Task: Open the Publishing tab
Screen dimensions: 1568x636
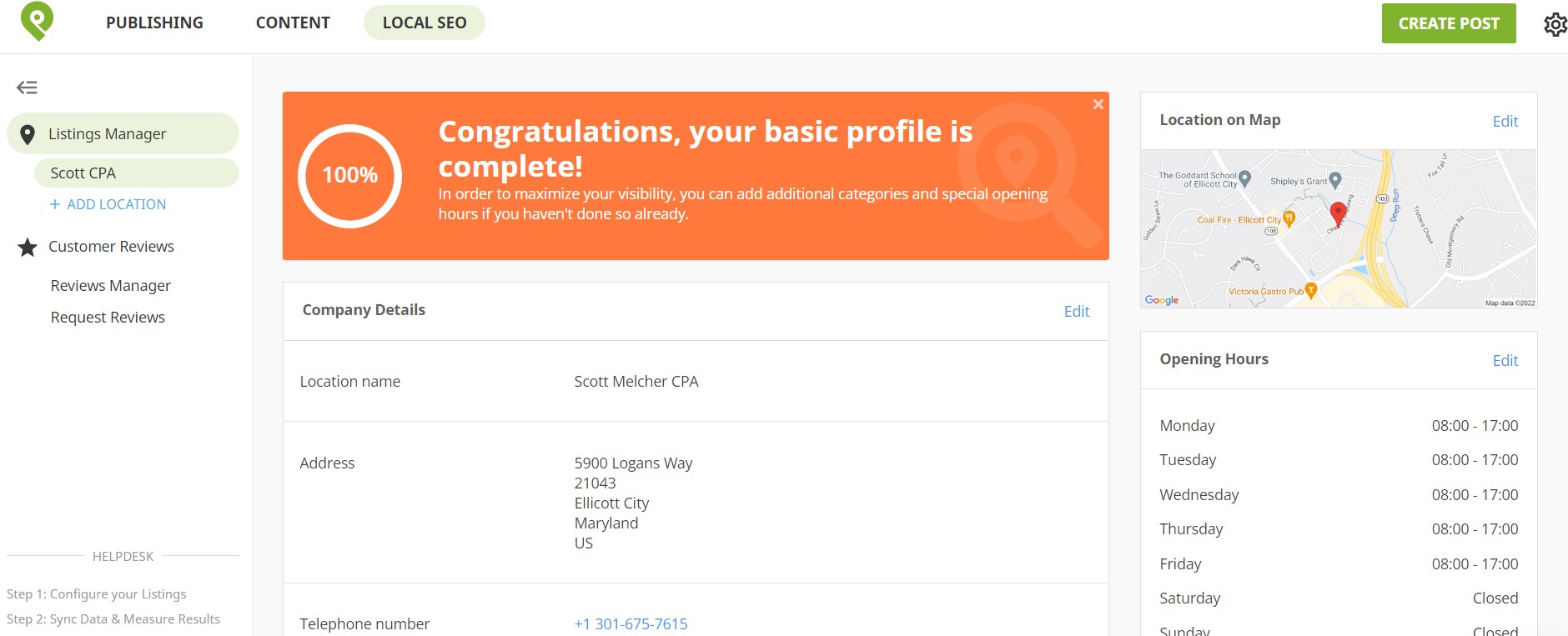Action: (154, 23)
